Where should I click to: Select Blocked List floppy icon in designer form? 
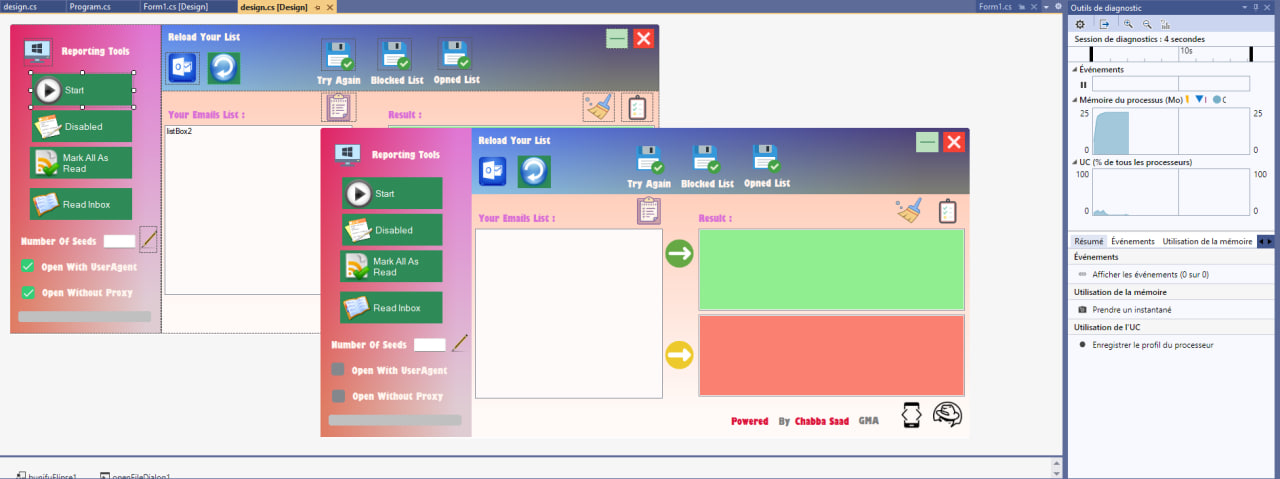click(396, 56)
